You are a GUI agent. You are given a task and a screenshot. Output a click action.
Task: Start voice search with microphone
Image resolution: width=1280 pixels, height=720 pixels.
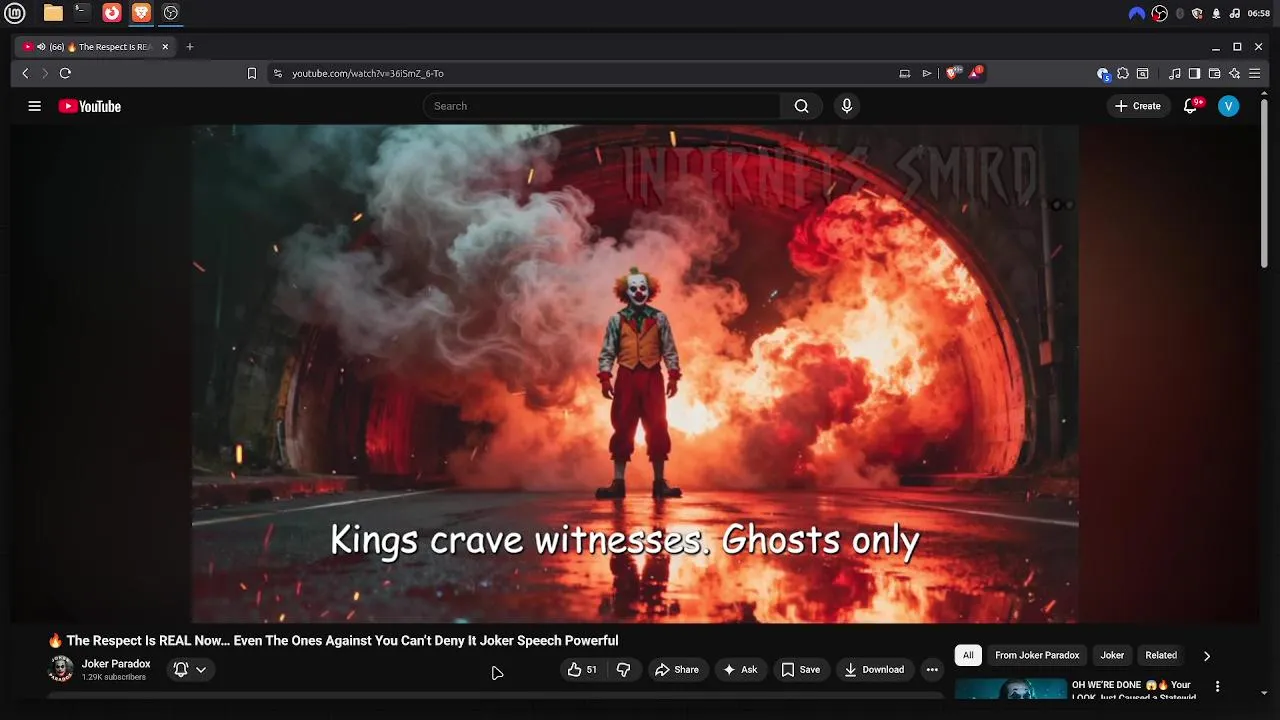pos(847,106)
